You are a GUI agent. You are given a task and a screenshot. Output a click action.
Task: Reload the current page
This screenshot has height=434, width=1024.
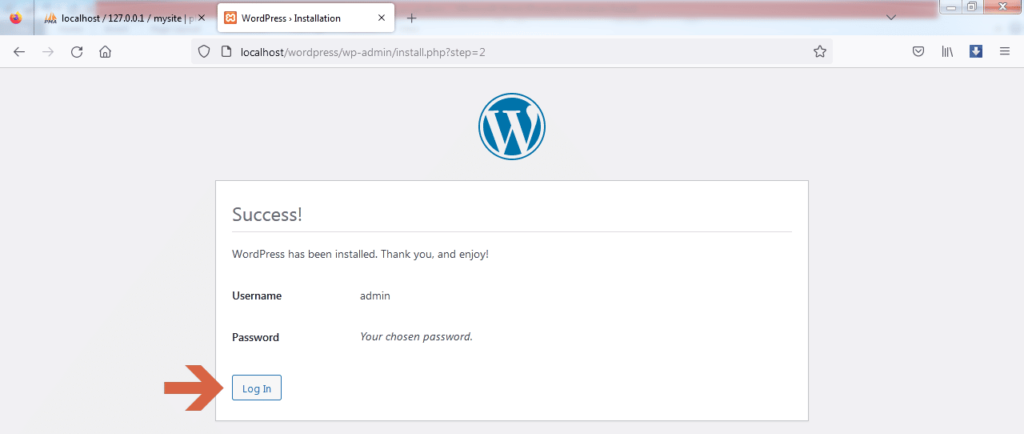pos(76,52)
